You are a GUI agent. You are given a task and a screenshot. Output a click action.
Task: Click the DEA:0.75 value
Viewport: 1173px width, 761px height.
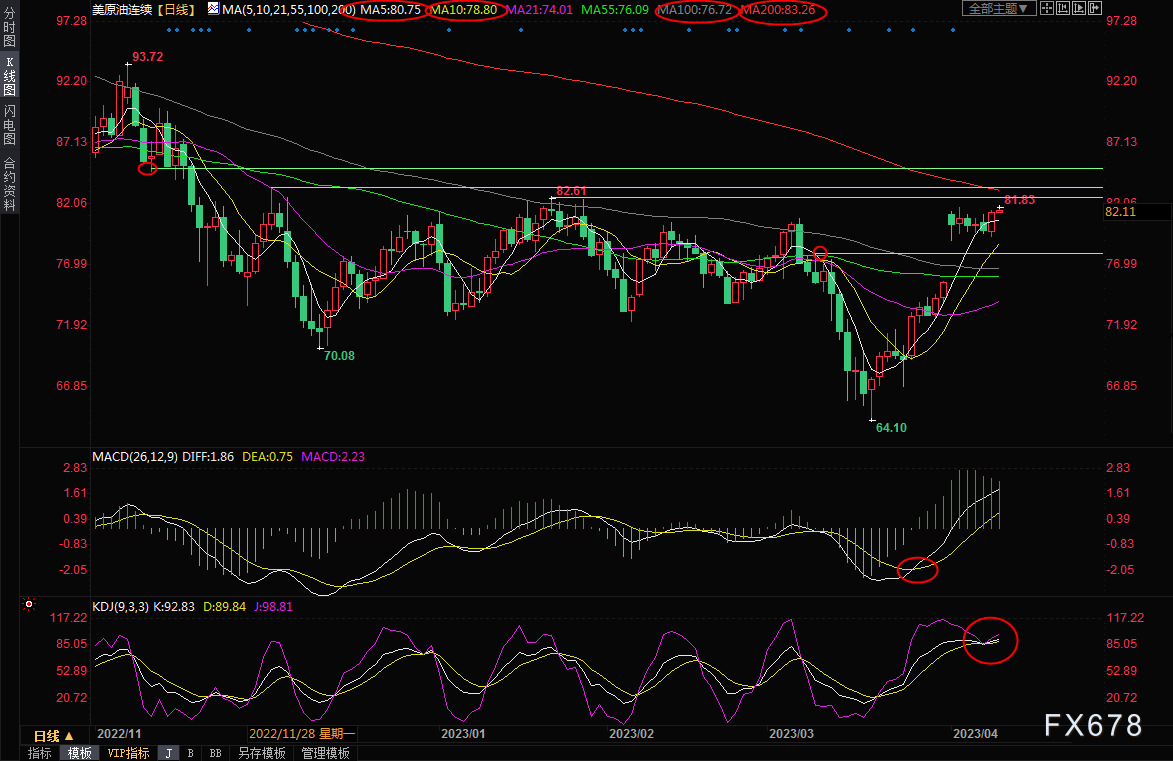(x=267, y=456)
